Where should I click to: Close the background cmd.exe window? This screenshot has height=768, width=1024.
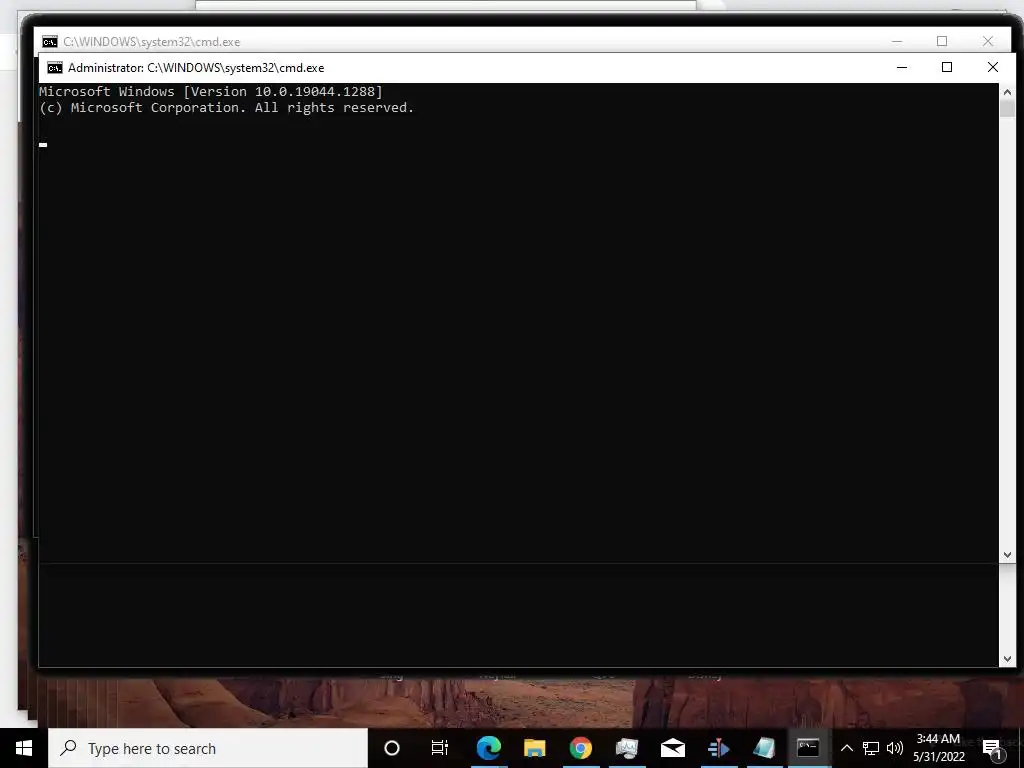tap(988, 41)
